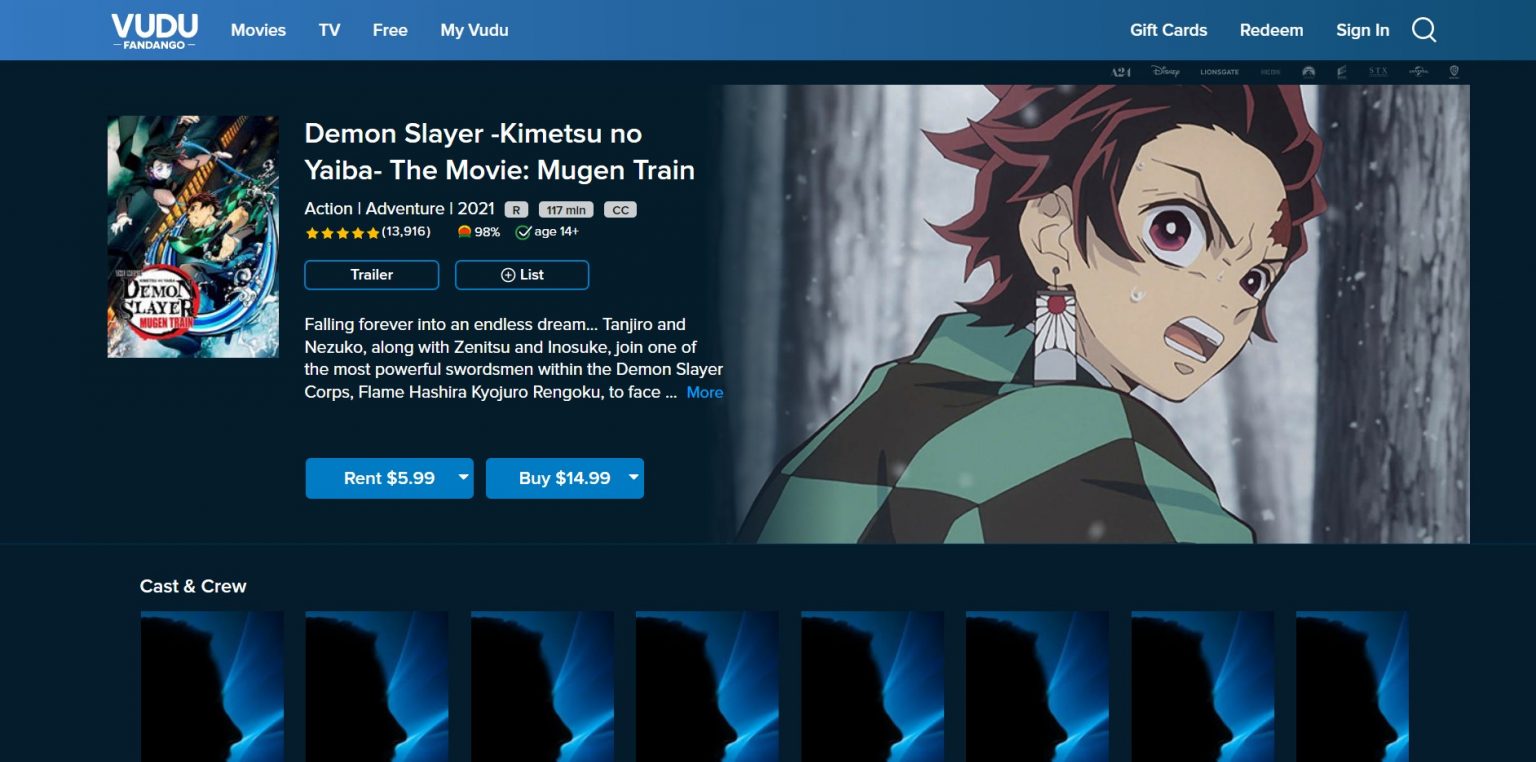Click the Disney studio logo
This screenshot has width=1536, height=762.
coord(1165,72)
